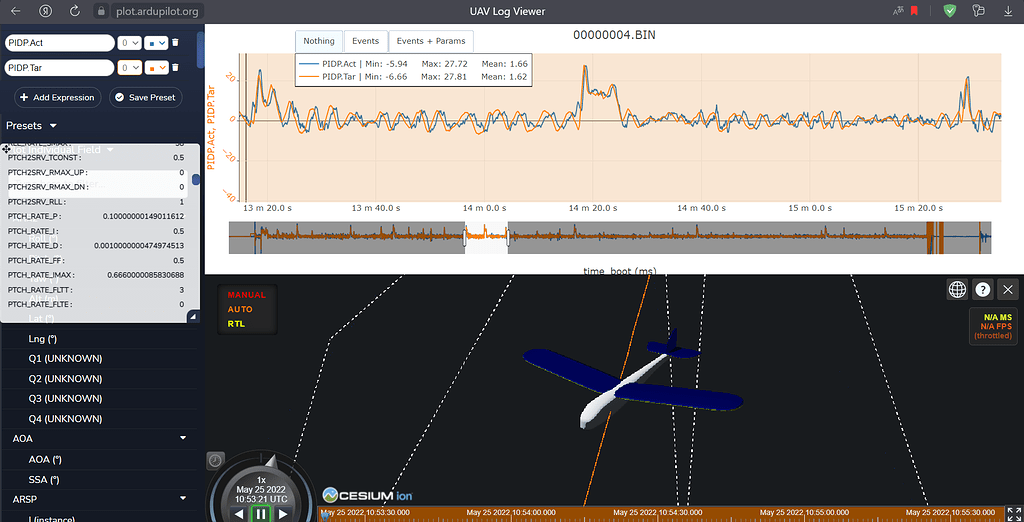Delete the PIDP.Tar expression
Screen dimensions: 1024x522
click(x=175, y=67)
